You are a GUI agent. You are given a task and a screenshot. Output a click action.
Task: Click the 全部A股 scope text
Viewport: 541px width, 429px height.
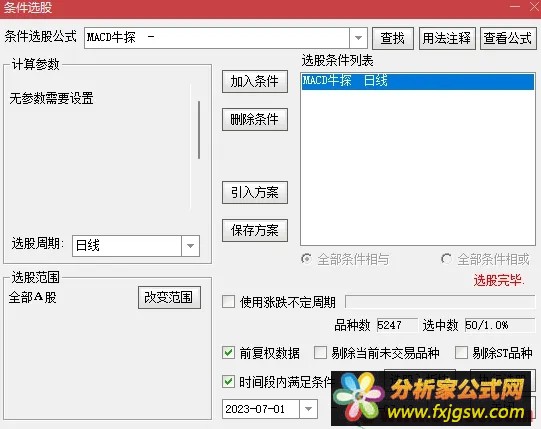click(32, 297)
